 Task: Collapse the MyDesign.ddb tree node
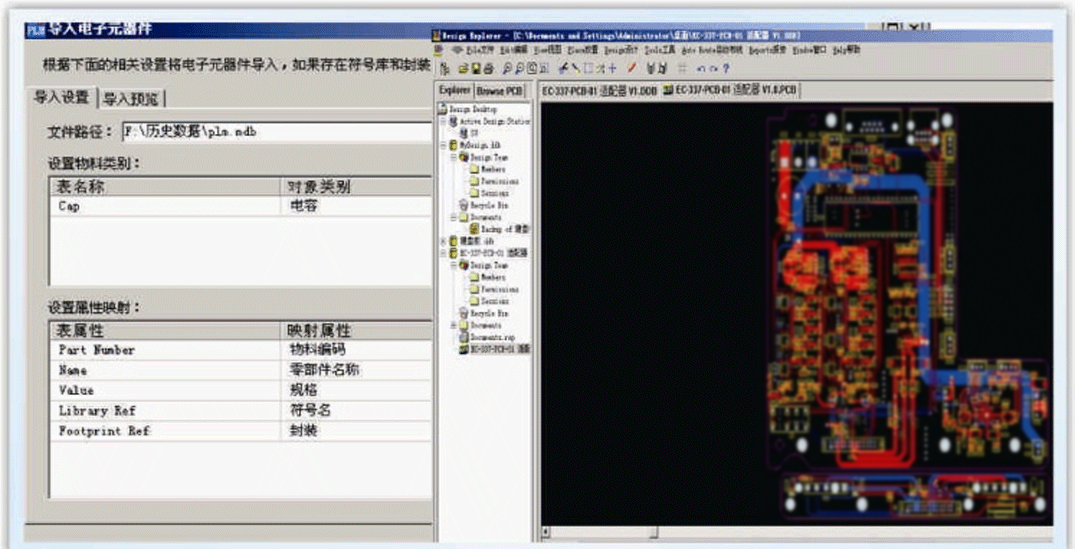[x=442, y=144]
